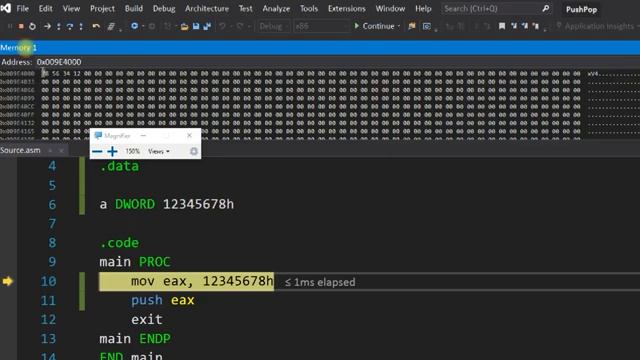The width and height of the screenshot is (640, 360).
Task: Open the Project menu
Action: coord(102,9)
